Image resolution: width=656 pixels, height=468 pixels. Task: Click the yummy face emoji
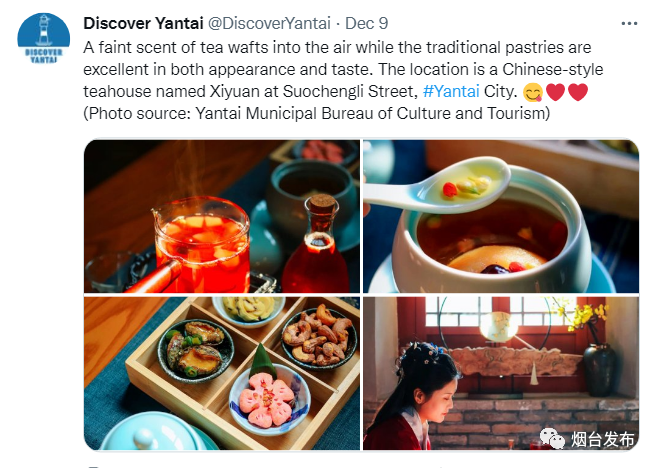click(x=533, y=92)
